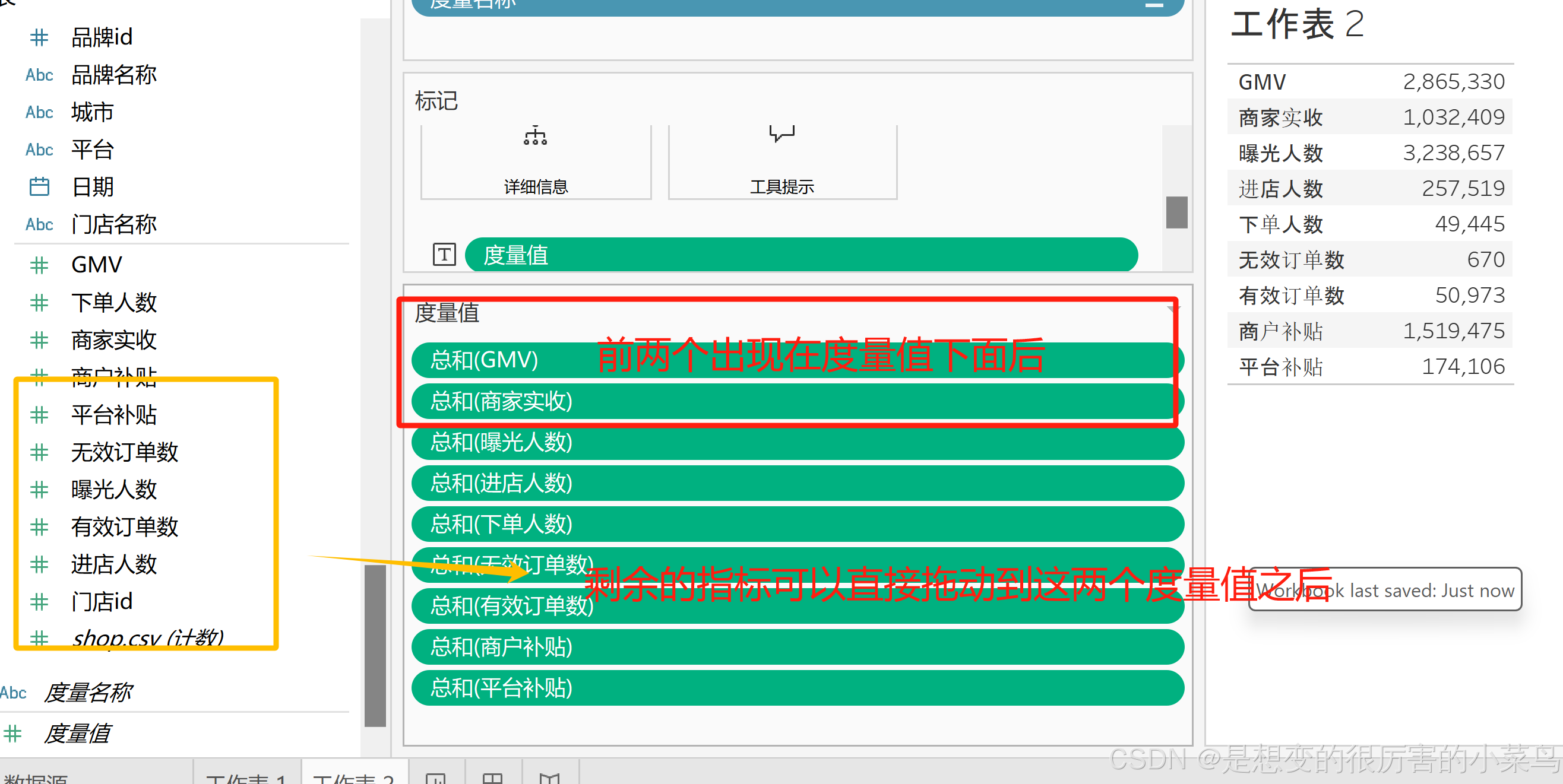Open the 数据源 tab
This screenshot has height=784, width=1563.
point(35,778)
